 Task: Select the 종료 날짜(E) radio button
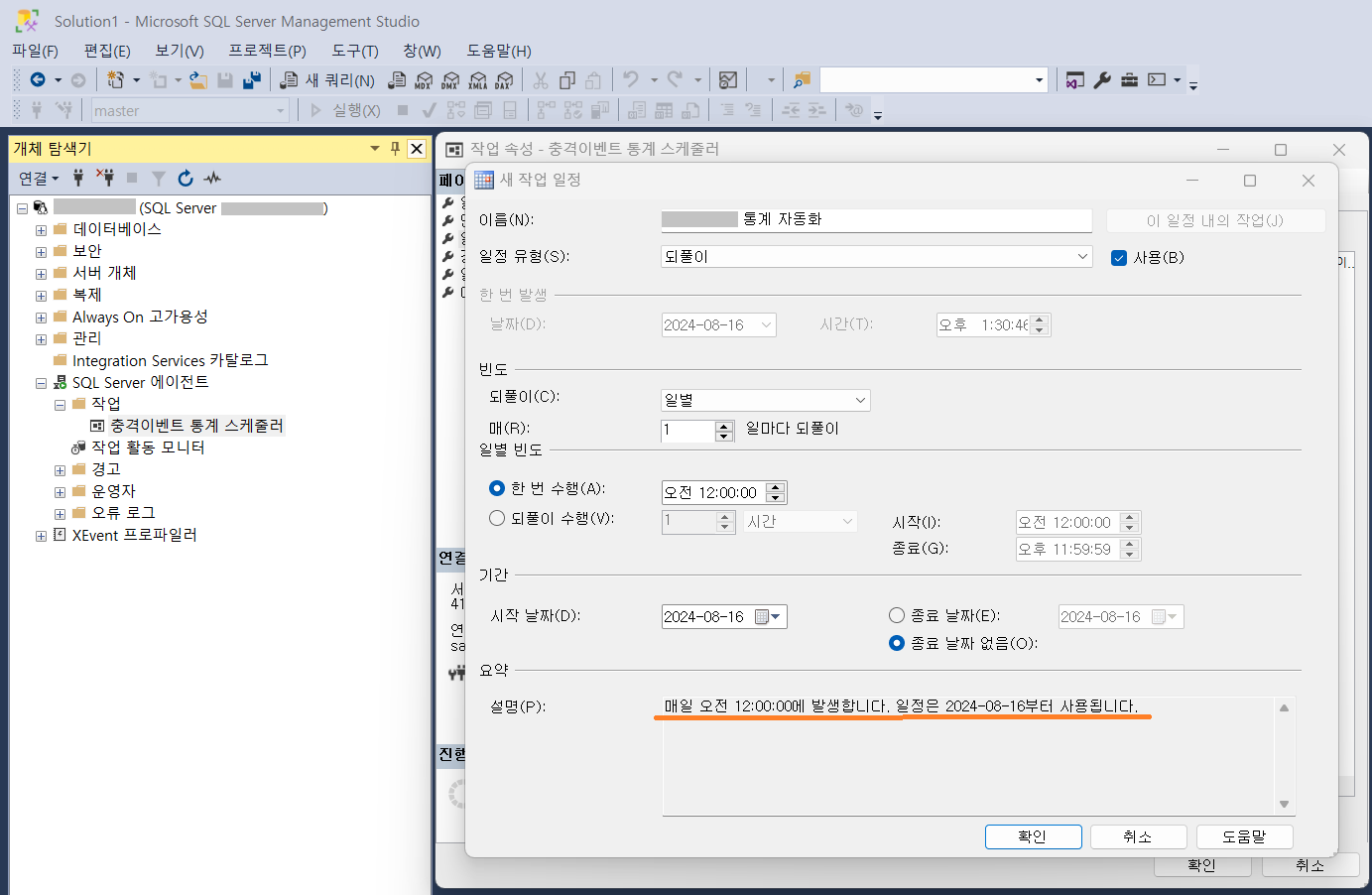click(x=897, y=615)
